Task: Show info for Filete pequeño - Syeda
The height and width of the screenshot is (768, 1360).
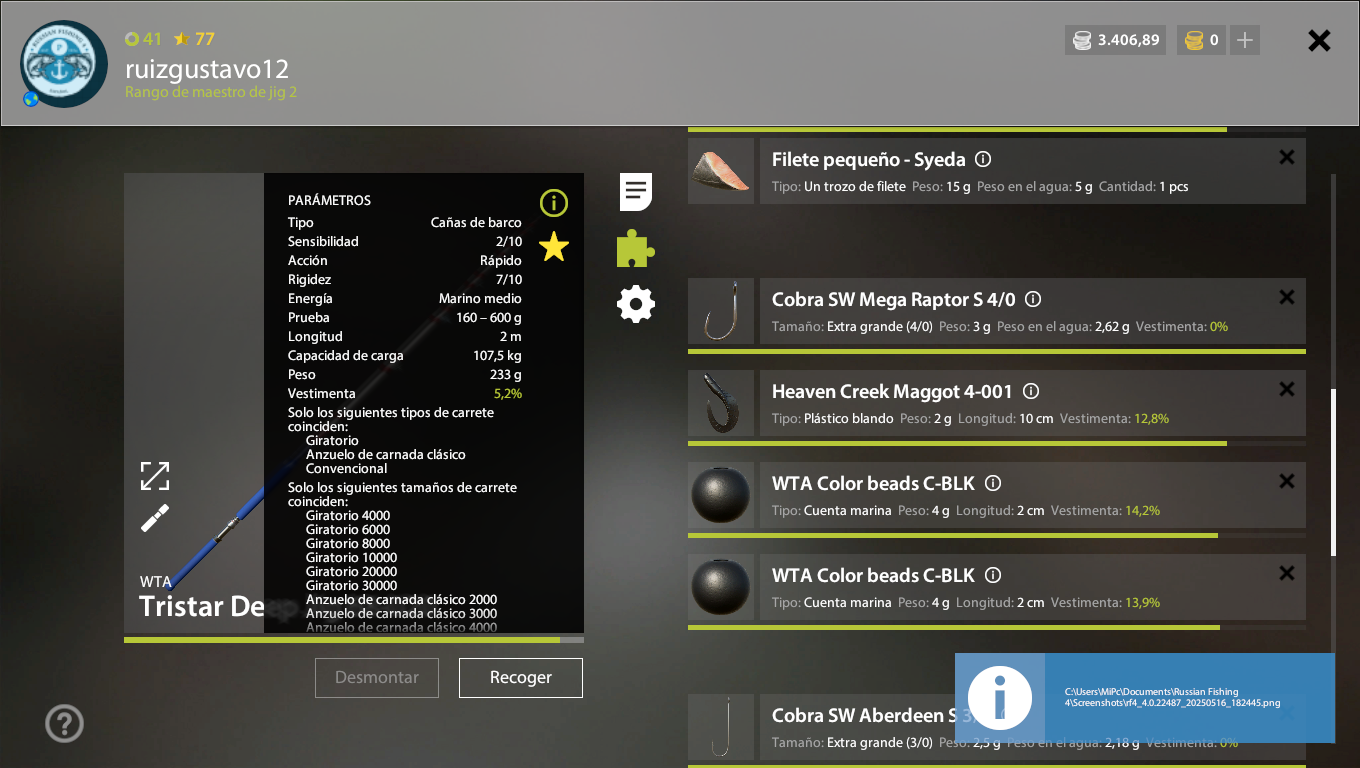Action: (x=983, y=159)
